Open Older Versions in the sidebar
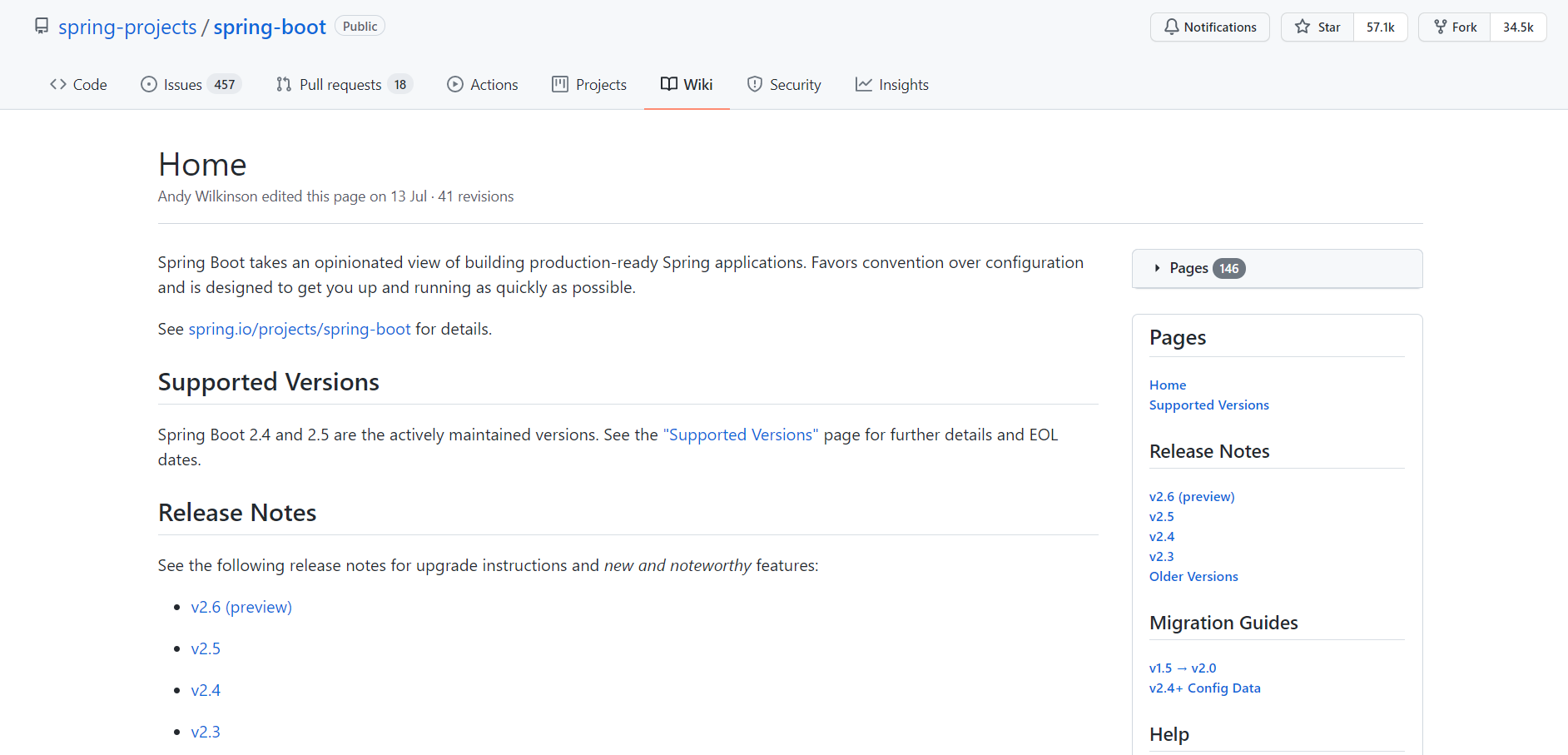This screenshot has height=755, width=1568. pyautogui.click(x=1193, y=576)
